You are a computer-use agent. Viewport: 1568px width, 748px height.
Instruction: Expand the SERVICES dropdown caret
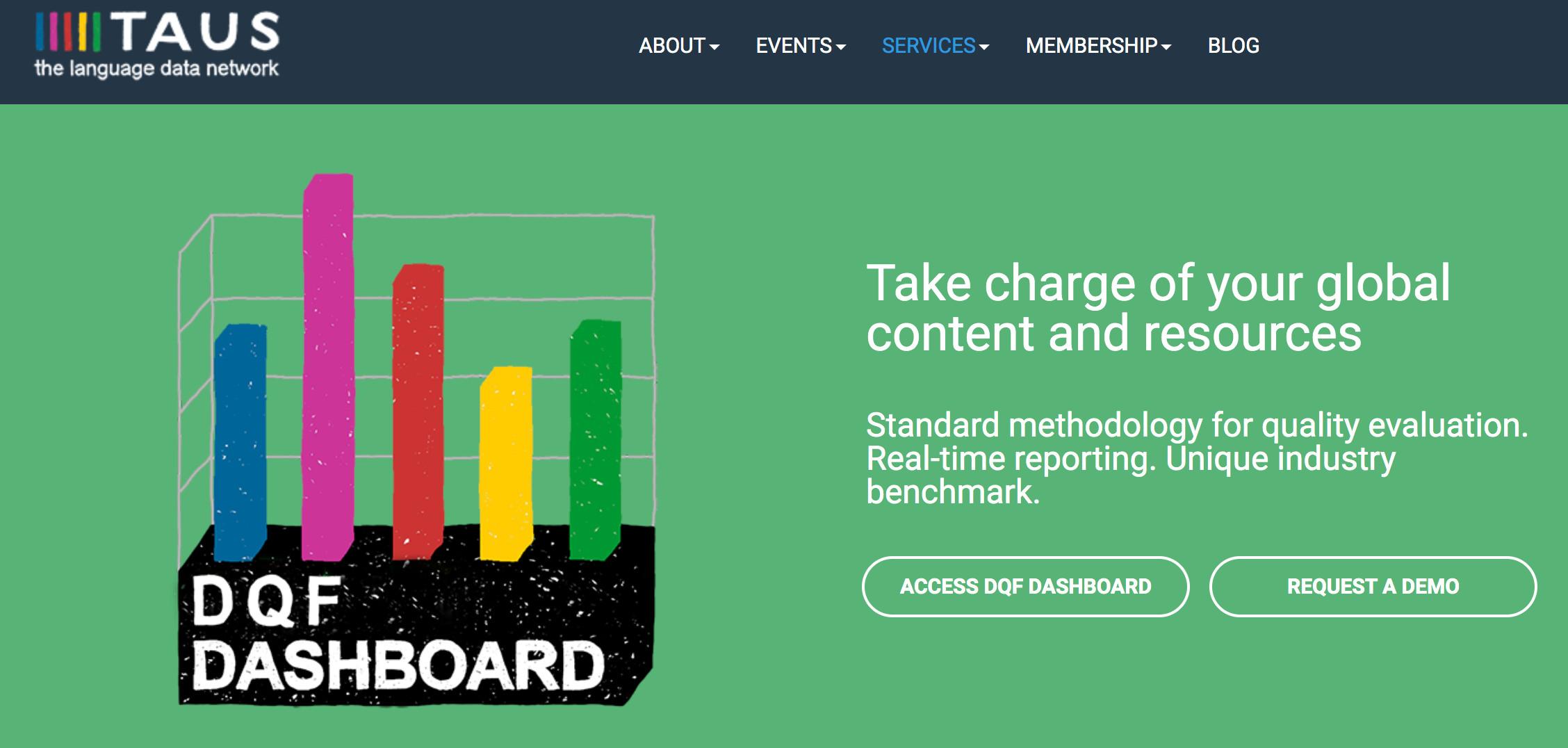click(x=983, y=47)
